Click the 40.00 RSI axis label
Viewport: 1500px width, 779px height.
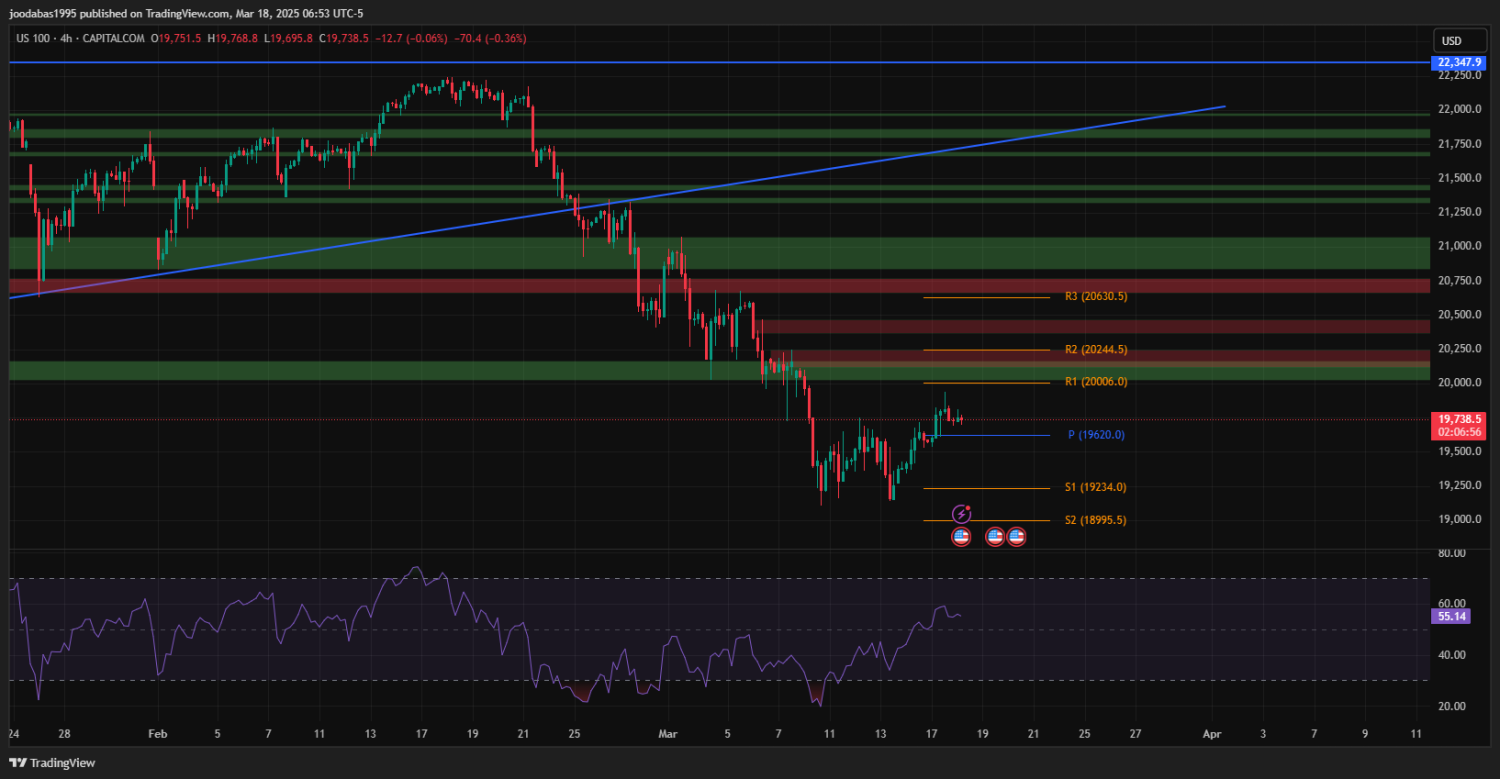point(1451,655)
